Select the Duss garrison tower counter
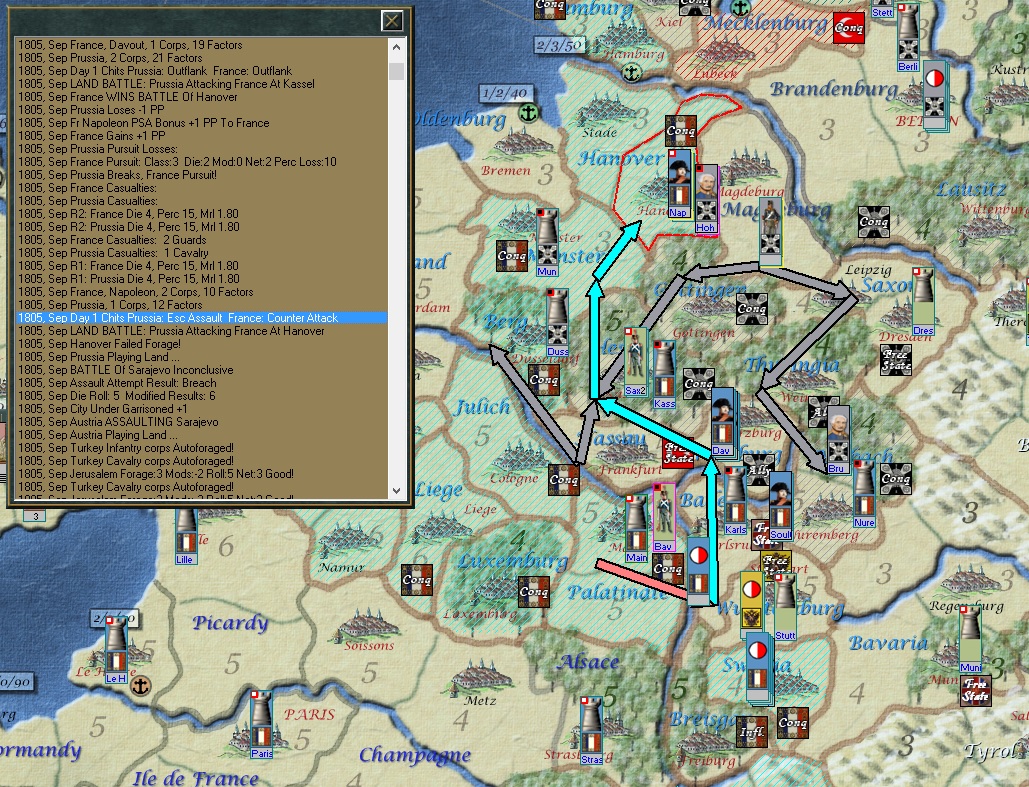This screenshot has height=787, width=1029. tap(557, 324)
